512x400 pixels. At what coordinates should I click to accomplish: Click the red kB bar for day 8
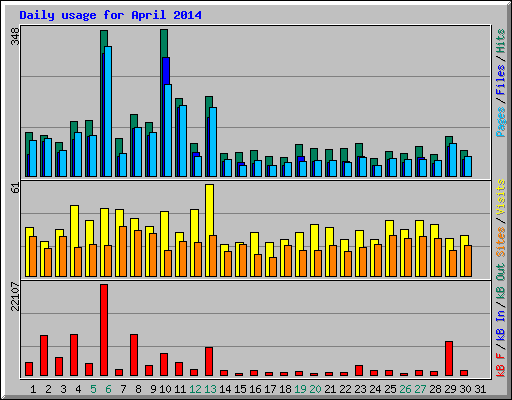134,355
